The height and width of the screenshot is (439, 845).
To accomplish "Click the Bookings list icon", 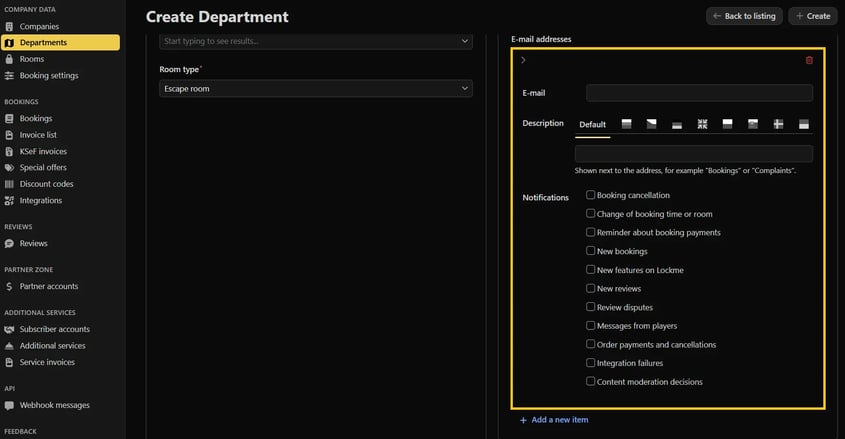I will tap(9, 119).
